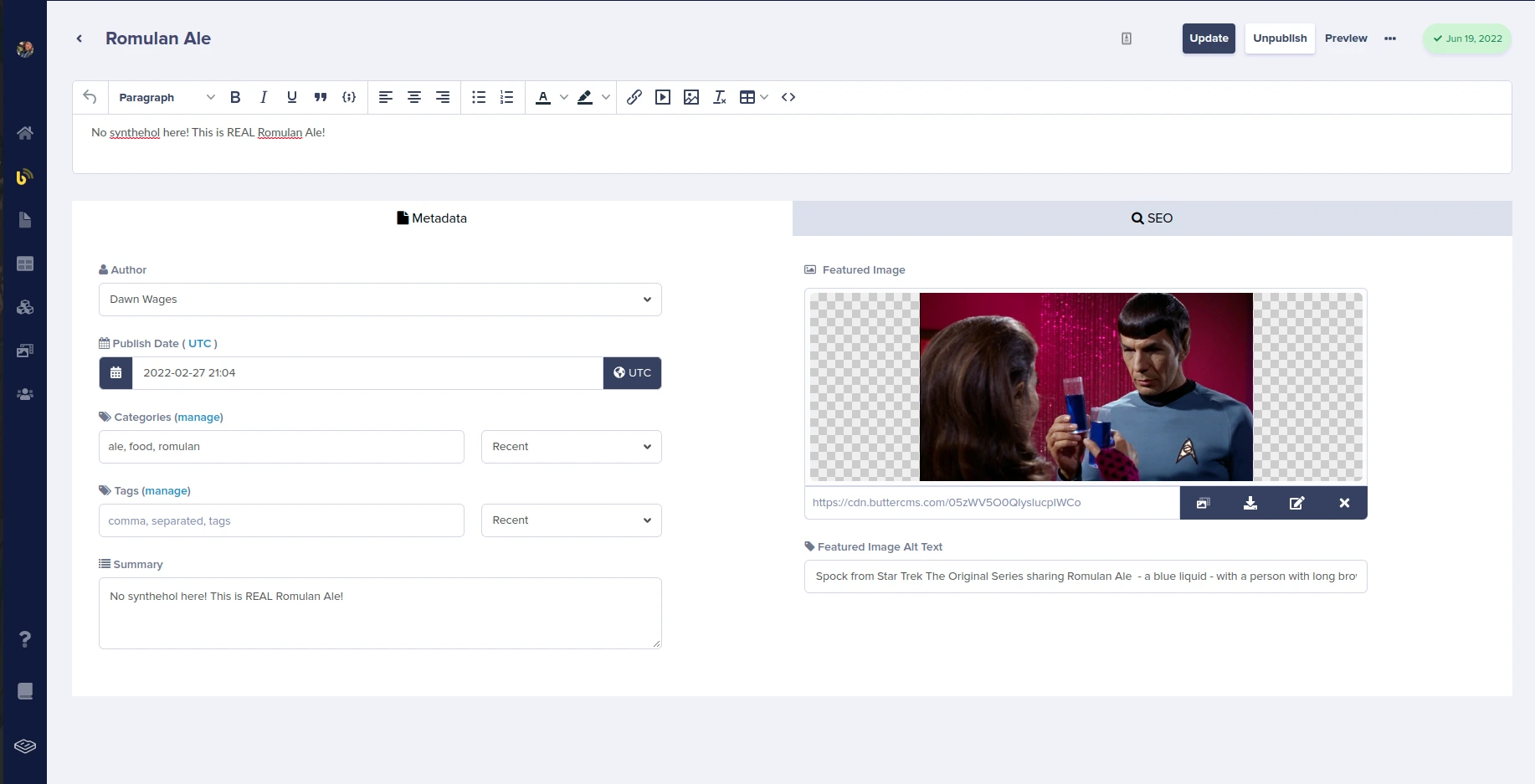Insert media with the play icon
1535x784 pixels.
(663, 97)
